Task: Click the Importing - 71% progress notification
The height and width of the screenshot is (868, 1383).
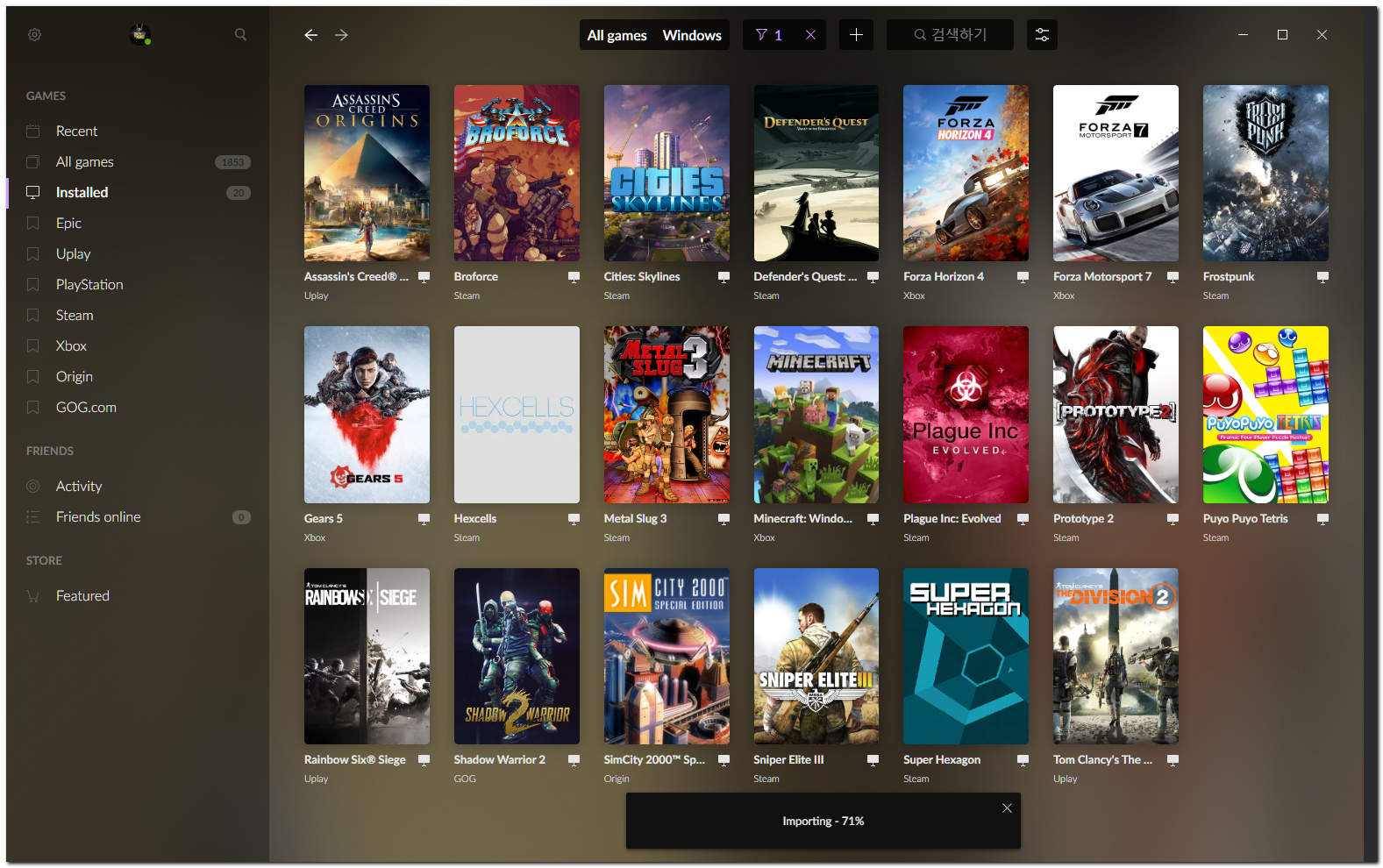Action: pos(823,822)
